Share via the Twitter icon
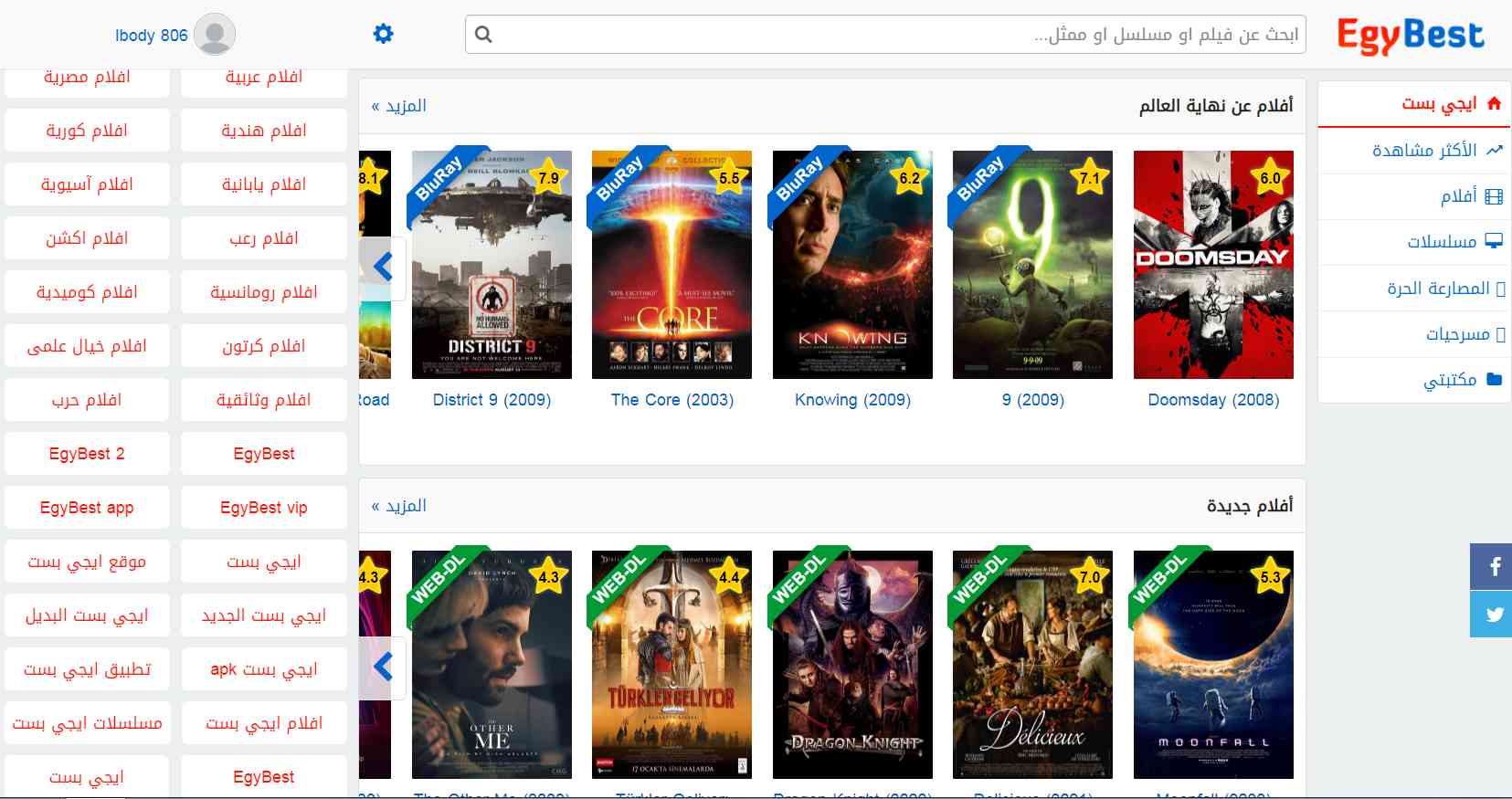The height and width of the screenshot is (799, 1512). pyautogui.click(x=1491, y=614)
